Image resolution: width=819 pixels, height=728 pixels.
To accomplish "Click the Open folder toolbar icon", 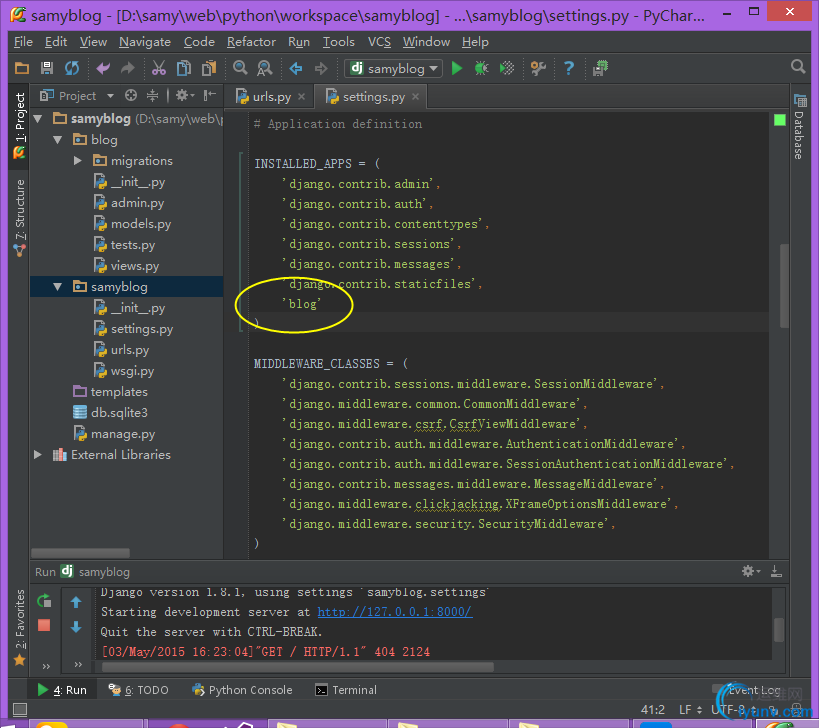I will click(x=21, y=68).
